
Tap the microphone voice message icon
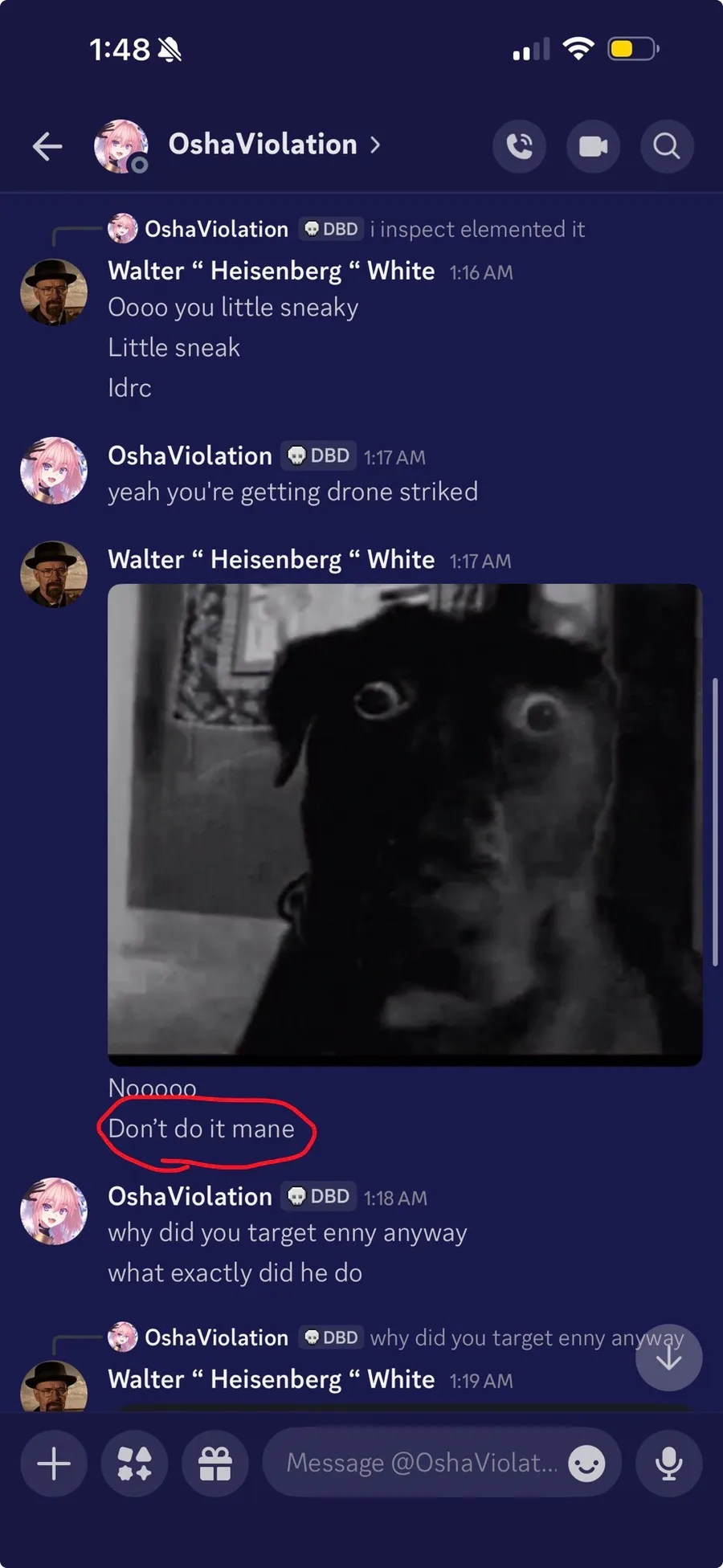click(668, 1463)
